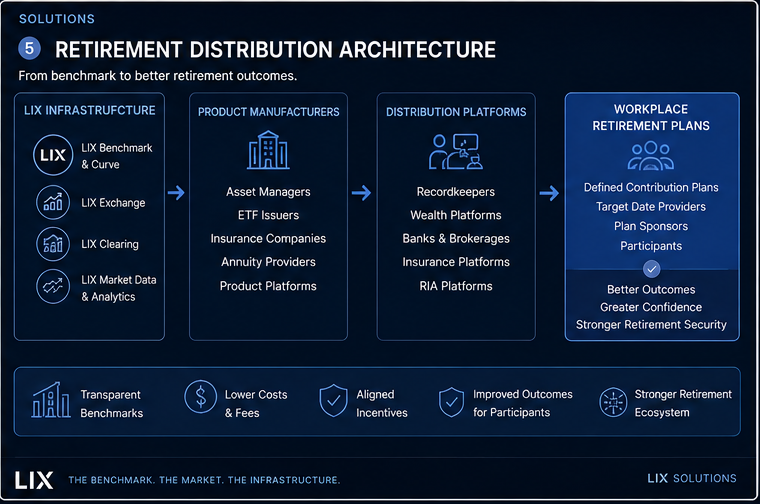This screenshot has width=760, height=504.
Task: Click the Distribution Platforms people icon
Action: 456,152
